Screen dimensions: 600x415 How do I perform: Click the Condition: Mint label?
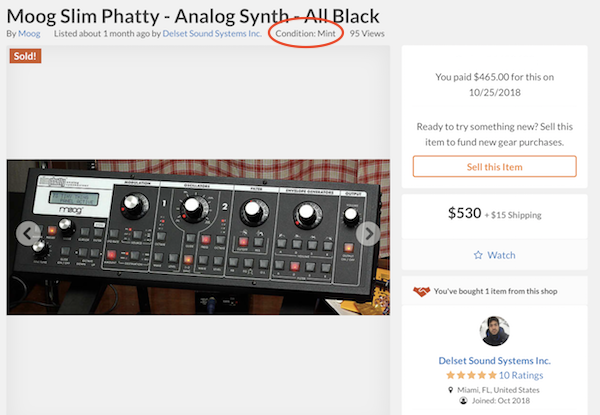[x=305, y=33]
